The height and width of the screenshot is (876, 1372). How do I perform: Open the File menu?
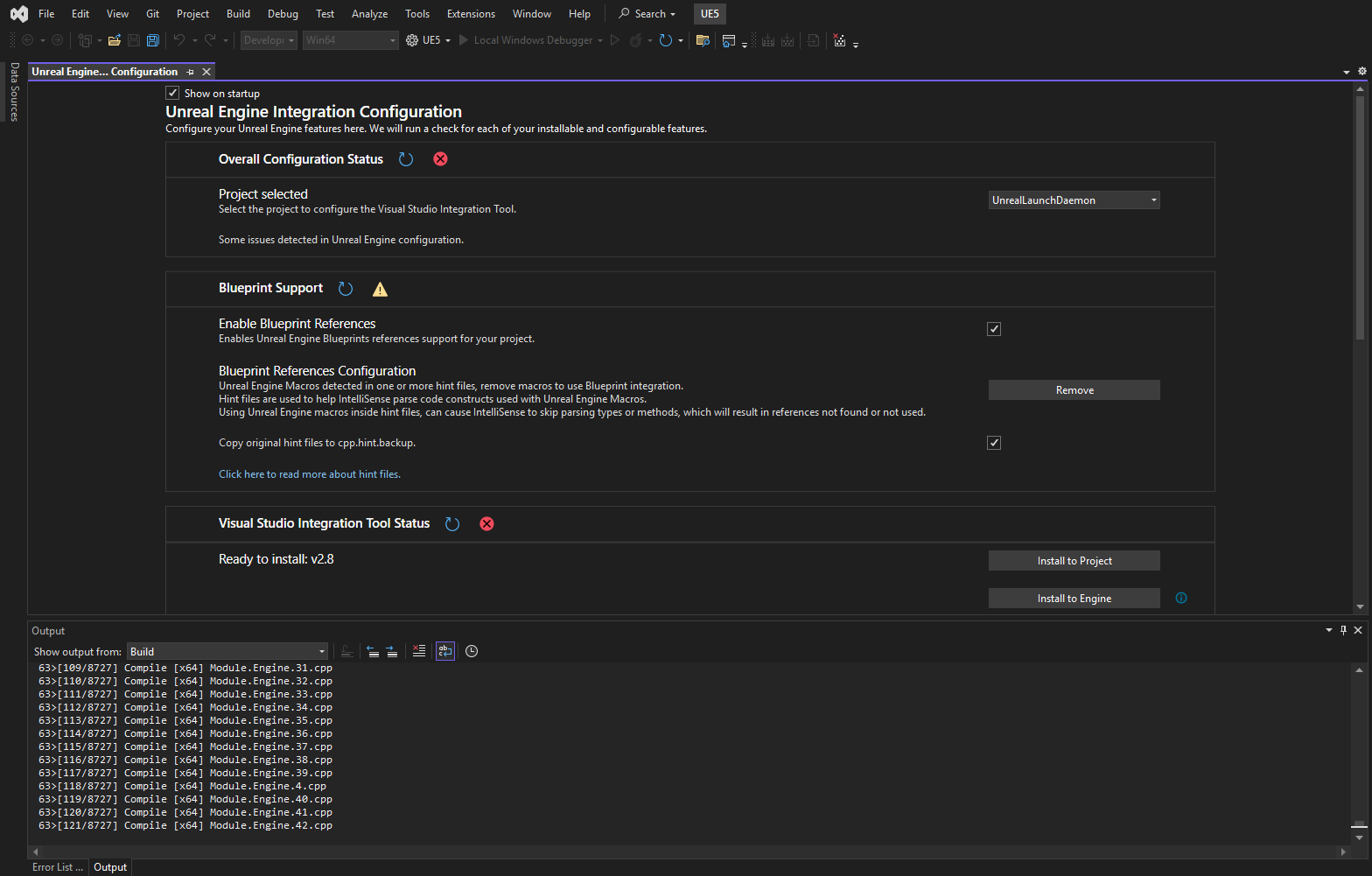46,14
